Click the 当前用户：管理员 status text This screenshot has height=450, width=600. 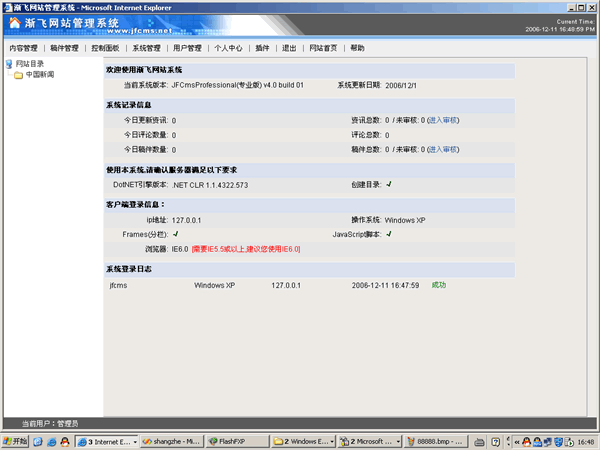tap(50, 424)
